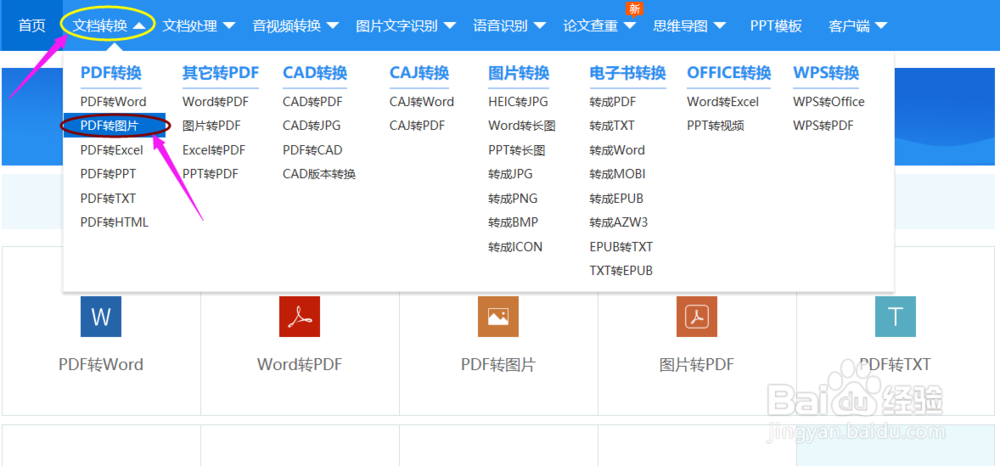Go to 首页 in the navigation bar
Screen dimensions: 1000x466
32,25
